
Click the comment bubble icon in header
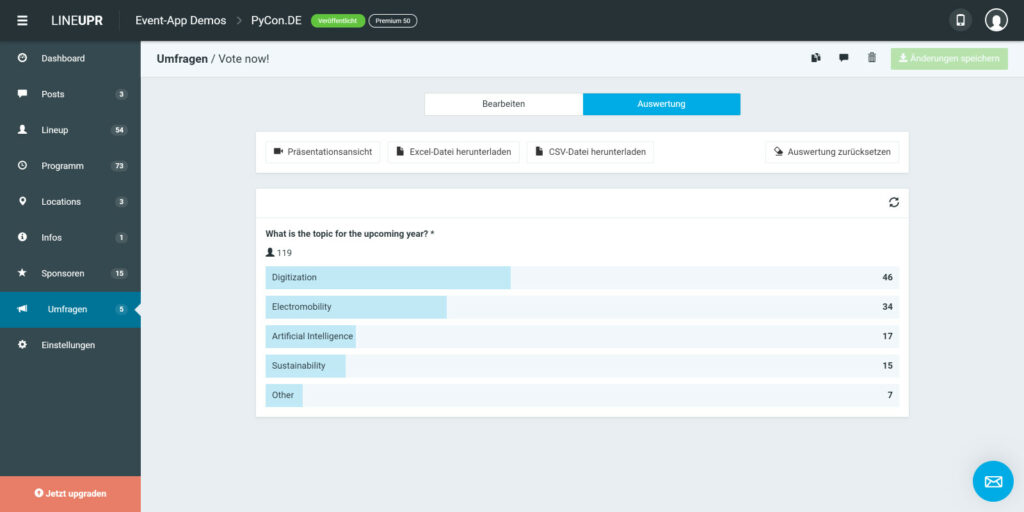(844, 58)
